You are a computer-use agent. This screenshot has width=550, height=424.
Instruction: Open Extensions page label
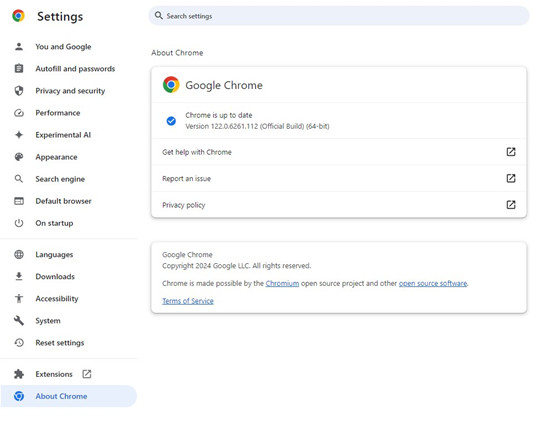(54, 374)
